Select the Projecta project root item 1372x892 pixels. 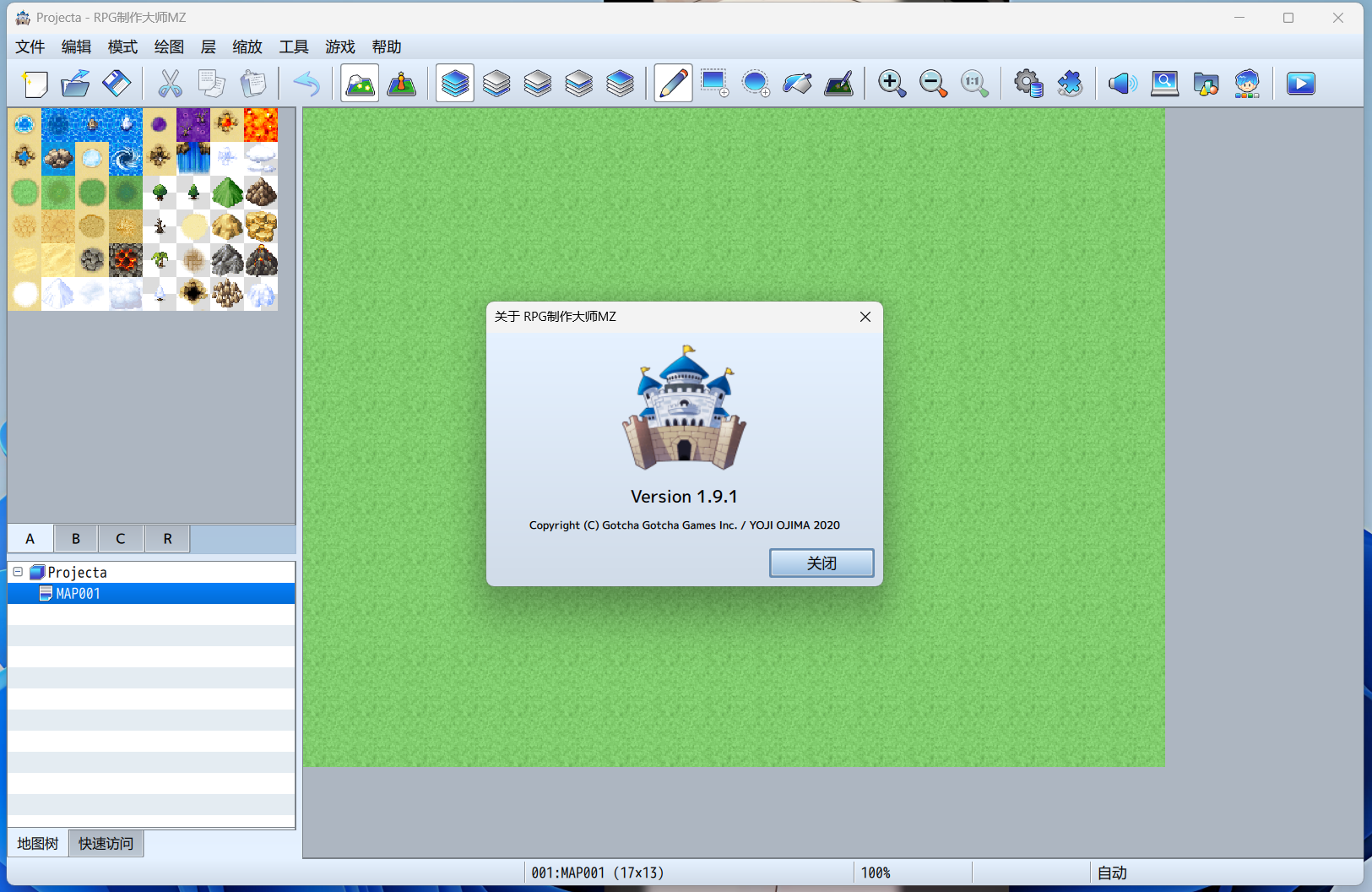78,573
